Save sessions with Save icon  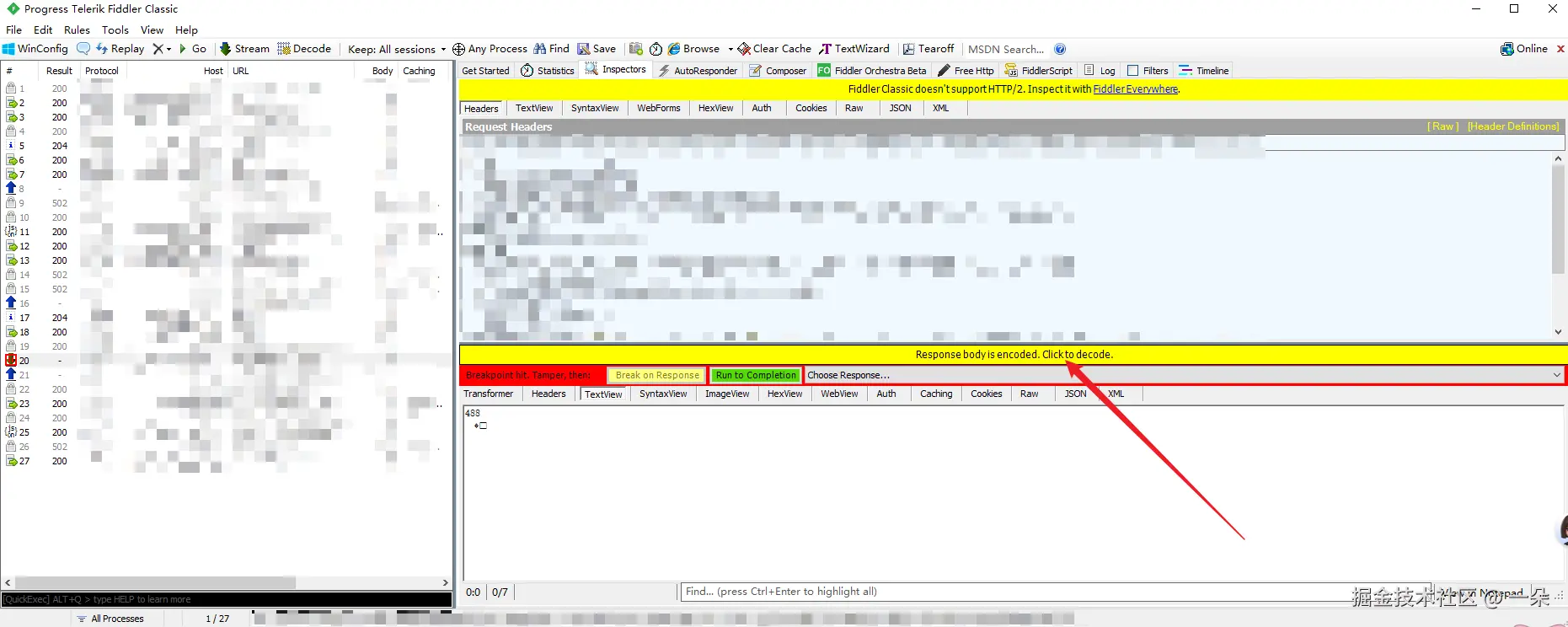coord(597,49)
